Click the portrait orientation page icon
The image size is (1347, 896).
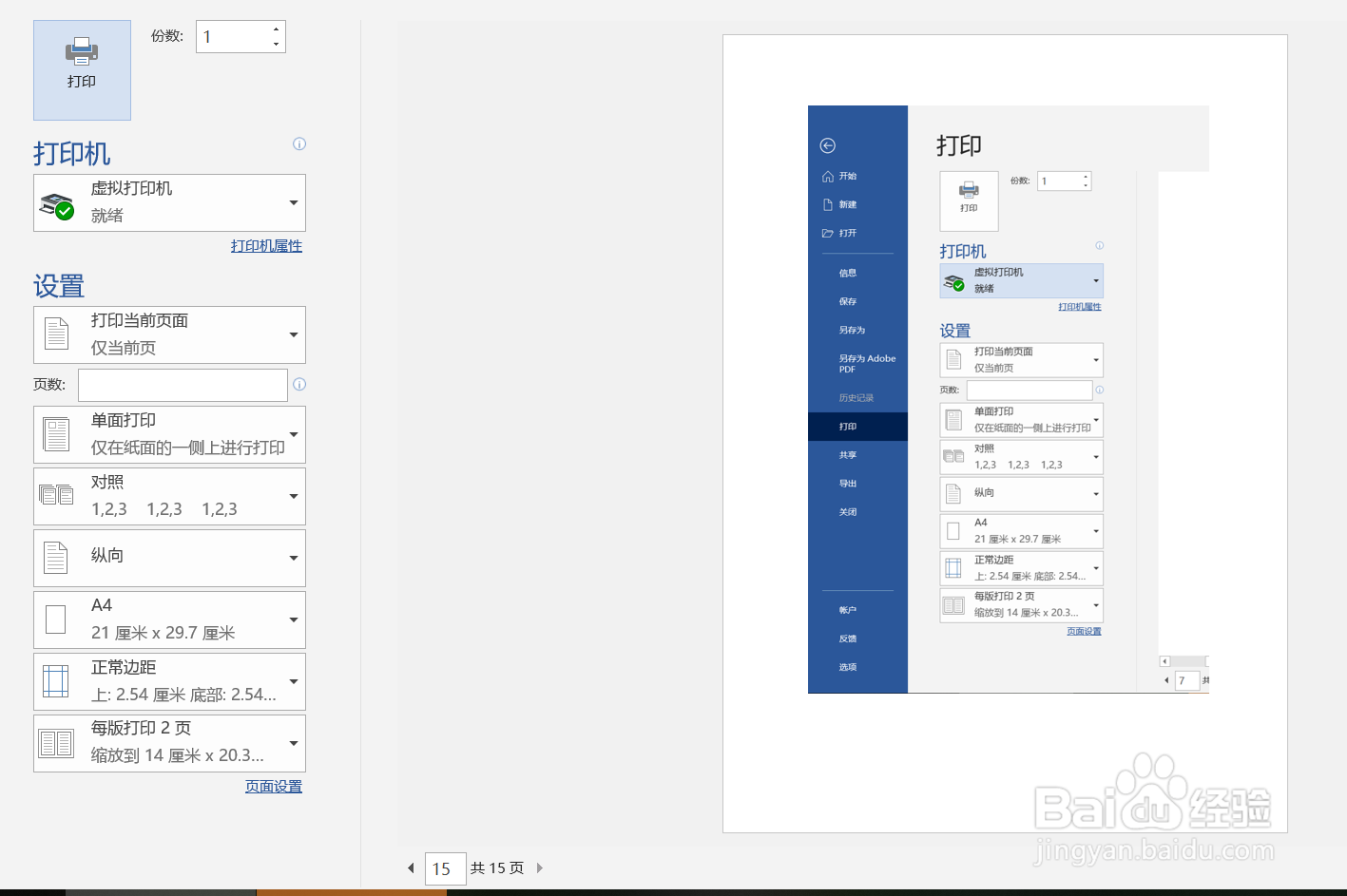[56, 558]
